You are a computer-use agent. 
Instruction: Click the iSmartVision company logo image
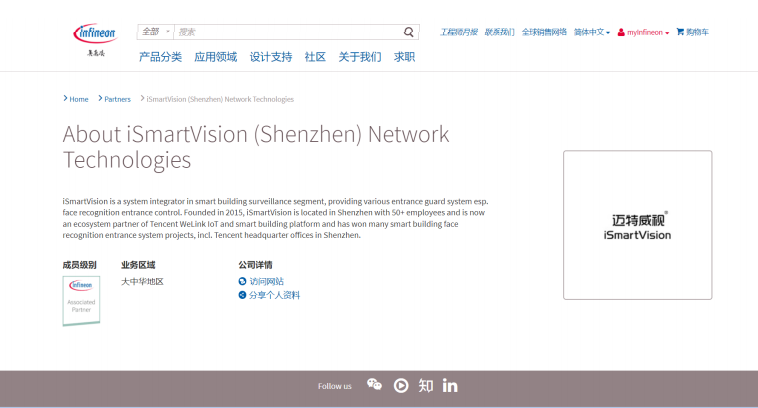[637, 225]
